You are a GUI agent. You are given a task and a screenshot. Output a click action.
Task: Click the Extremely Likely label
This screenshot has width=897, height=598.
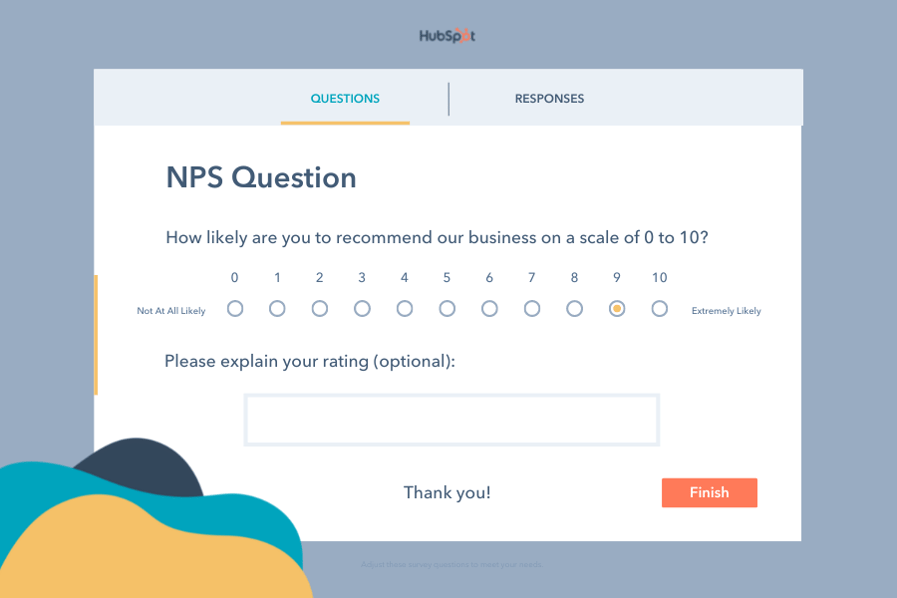tap(726, 311)
